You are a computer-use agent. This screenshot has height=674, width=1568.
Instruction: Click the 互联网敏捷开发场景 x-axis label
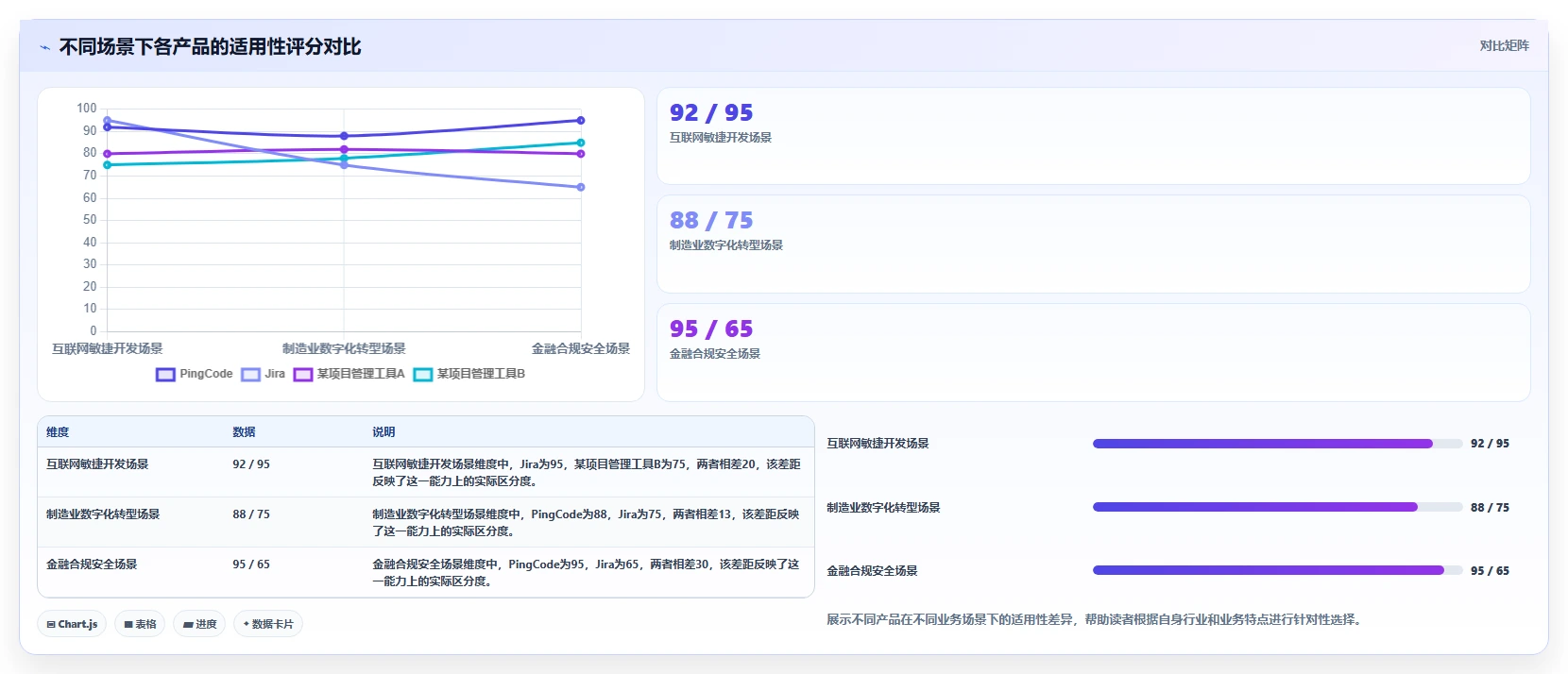(107, 348)
